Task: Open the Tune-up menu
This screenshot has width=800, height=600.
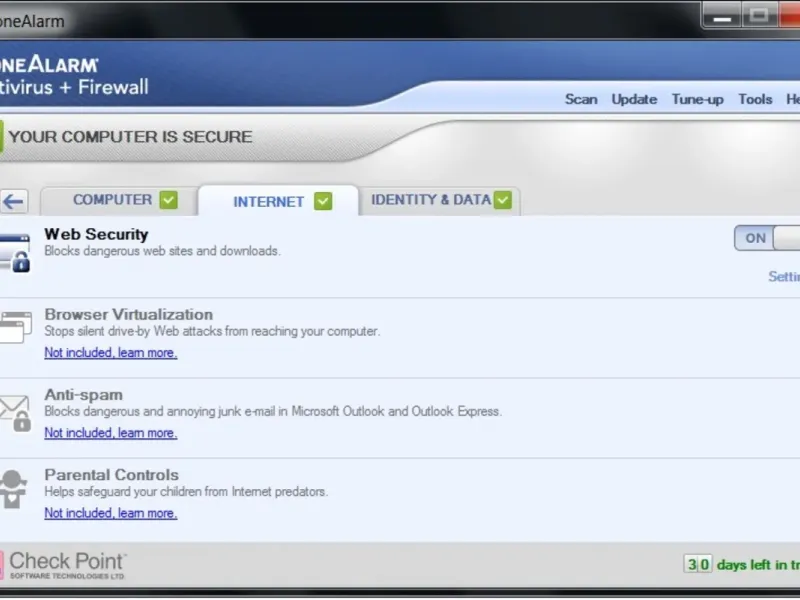Action: click(x=697, y=99)
